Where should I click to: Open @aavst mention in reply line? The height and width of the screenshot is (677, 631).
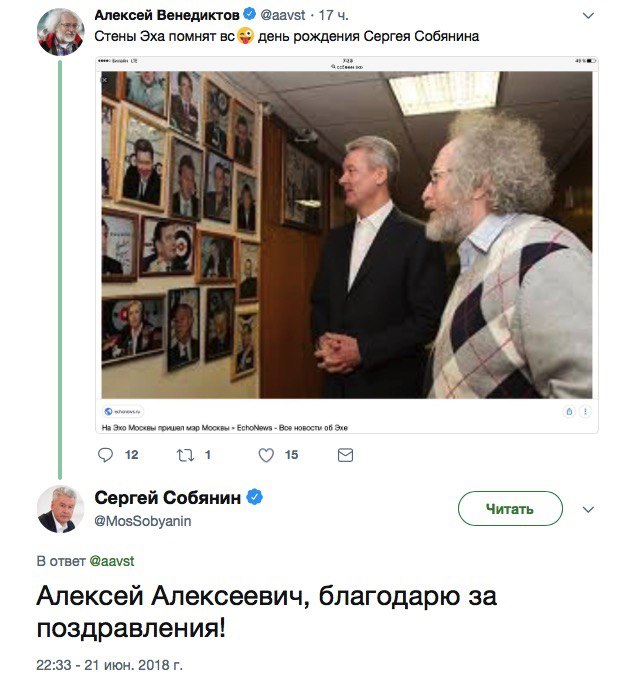[111, 561]
